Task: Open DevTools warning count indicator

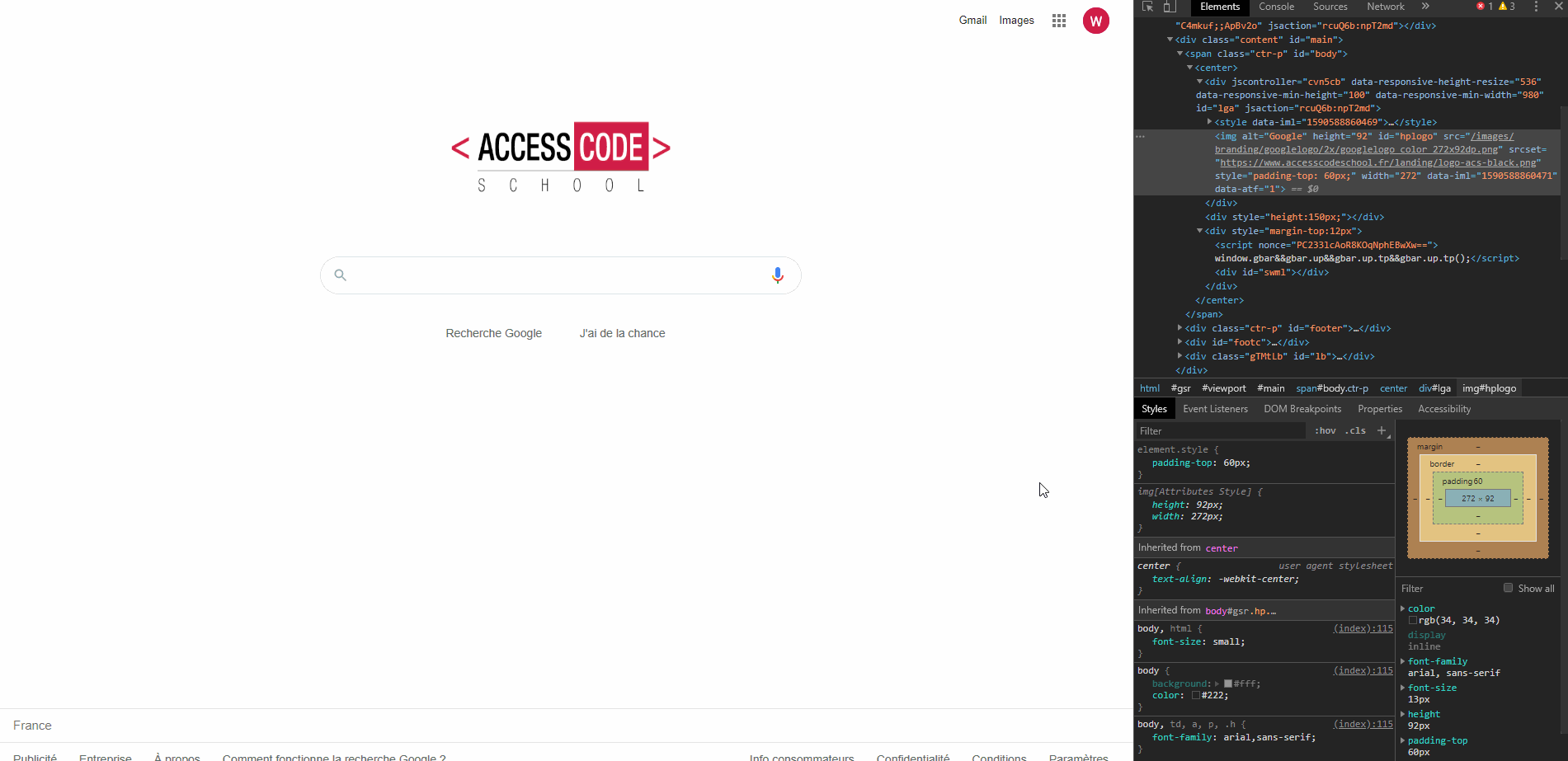Action: 1507,7
